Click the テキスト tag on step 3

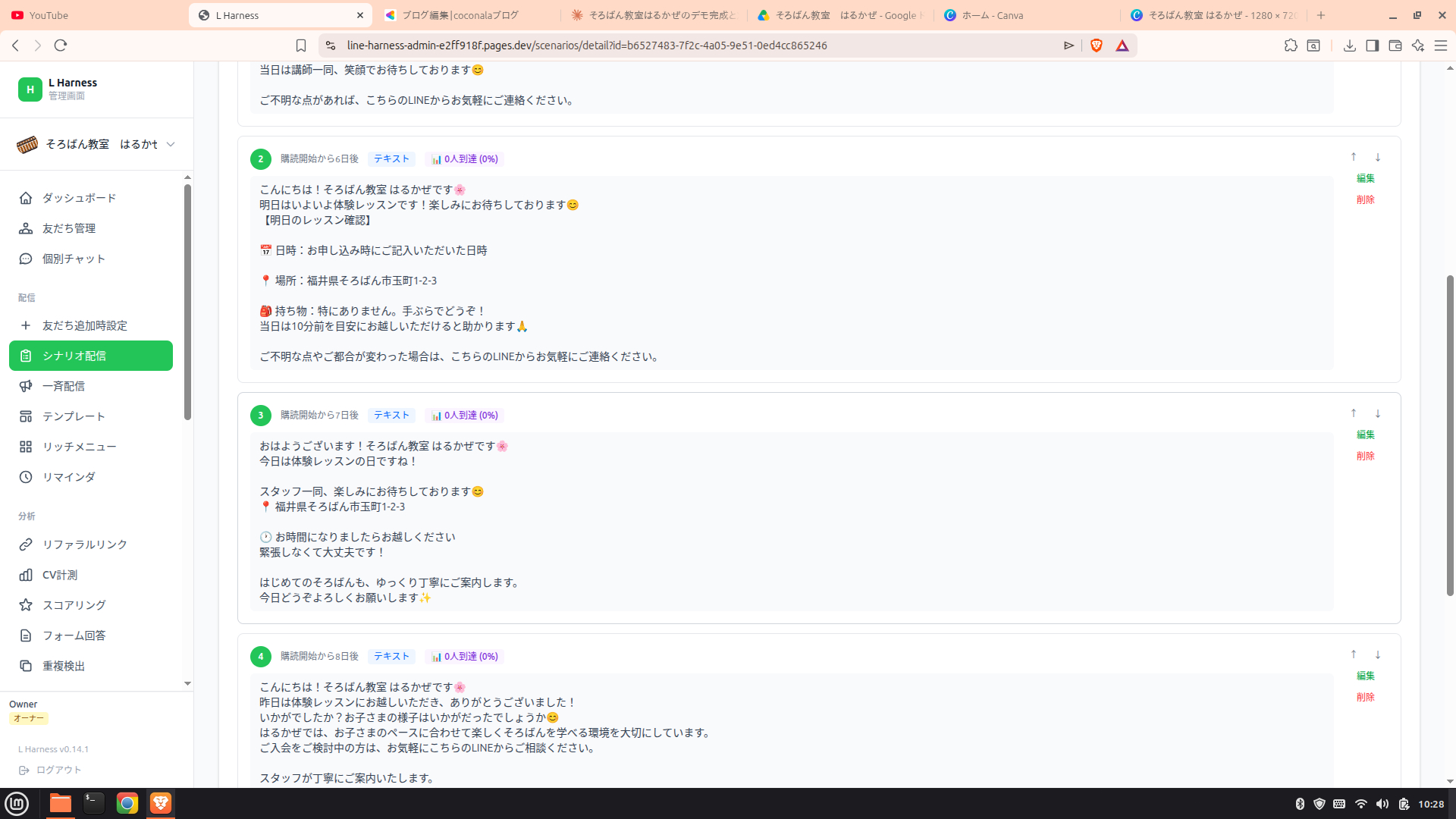[x=391, y=415]
